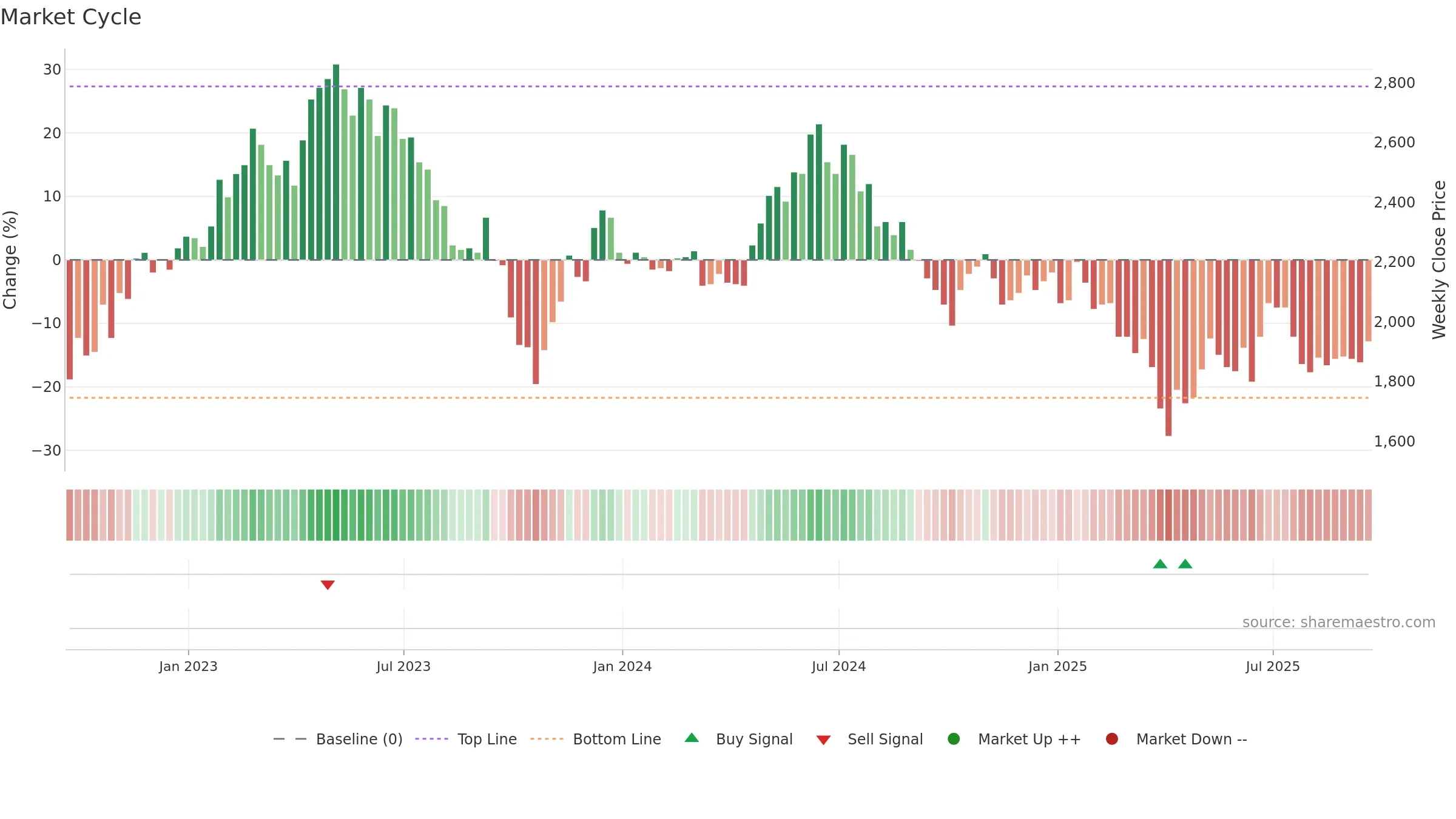Screen dimensions: 1456x819
Task: Toggle the Top Line legend entry
Action: 466,739
